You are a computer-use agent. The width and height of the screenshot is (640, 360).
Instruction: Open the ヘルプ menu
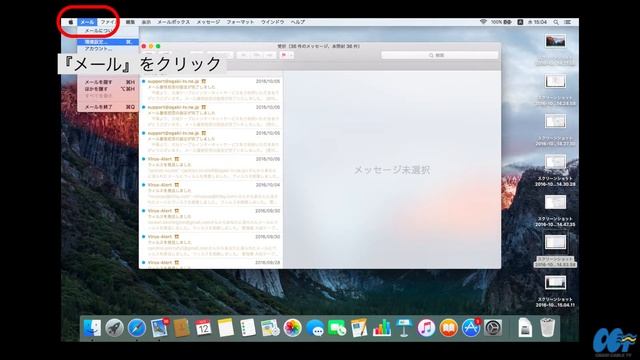pyautogui.click(x=298, y=22)
